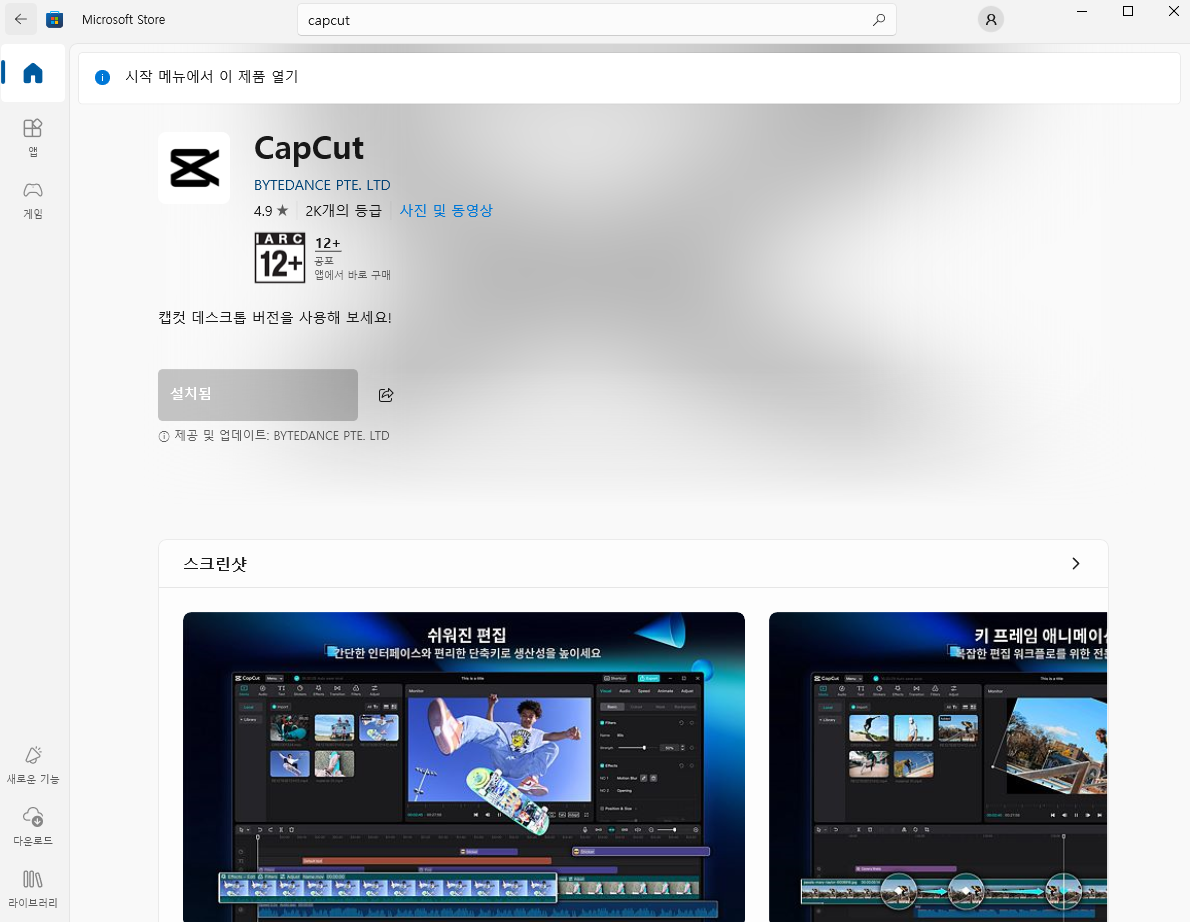The image size is (1190, 922).
Task: Open 라이브러리 in sidebar
Action: [x=33, y=889]
